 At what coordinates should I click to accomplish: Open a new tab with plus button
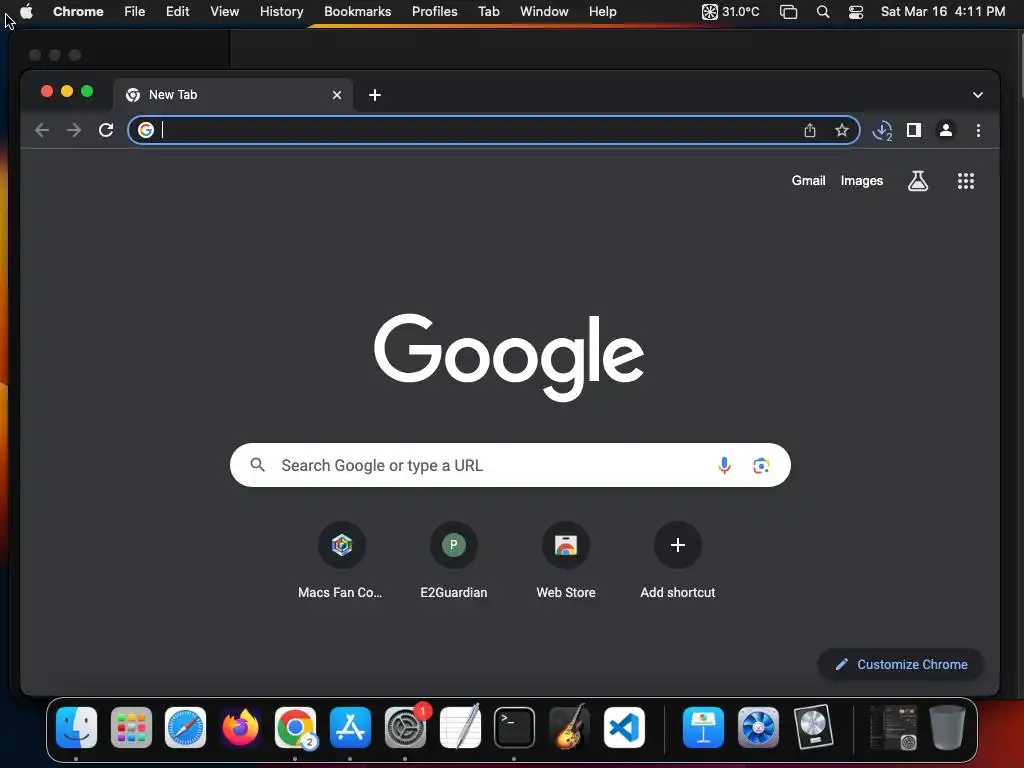[x=375, y=95]
